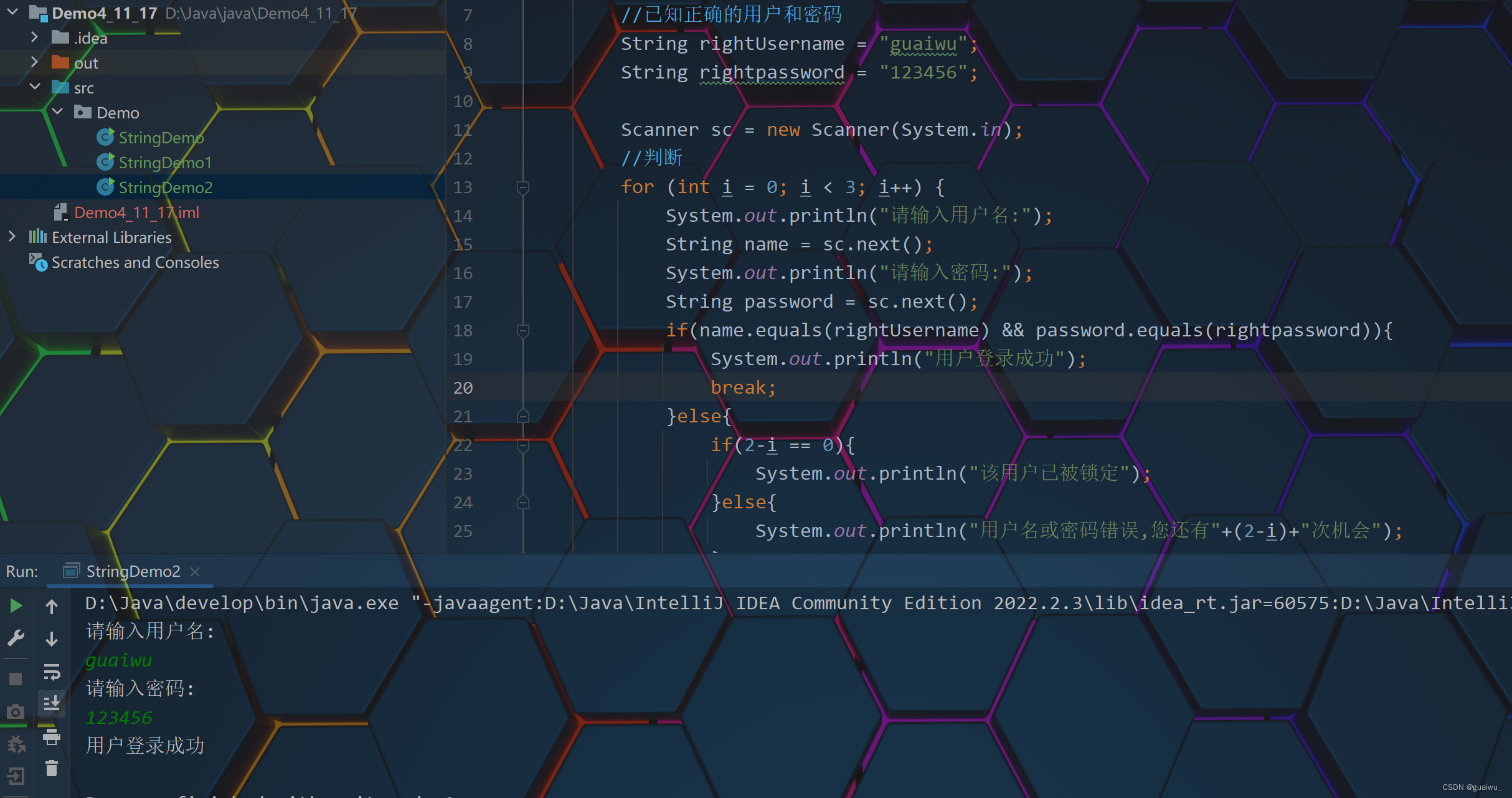The height and width of the screenshot is (798, 1512).
Task: Click rightUsername variable on line 8
Action: pos(772,44)
